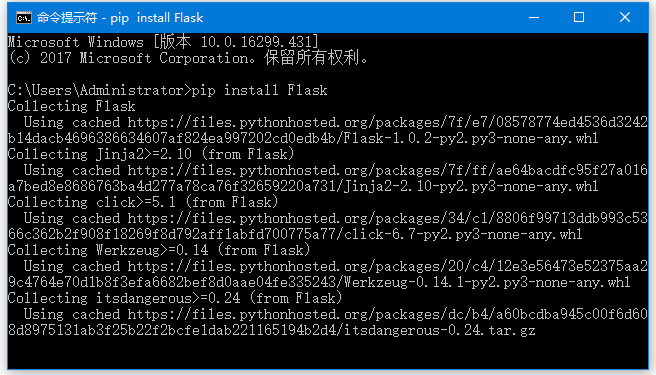Click the itsdangerous-0.24.tar.gz filename
This screenshot has width=656, height=375.
439,331
